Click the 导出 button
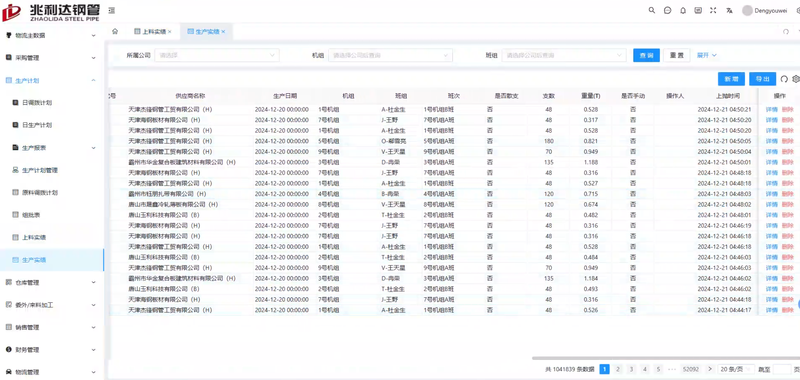 pos(762,79)
